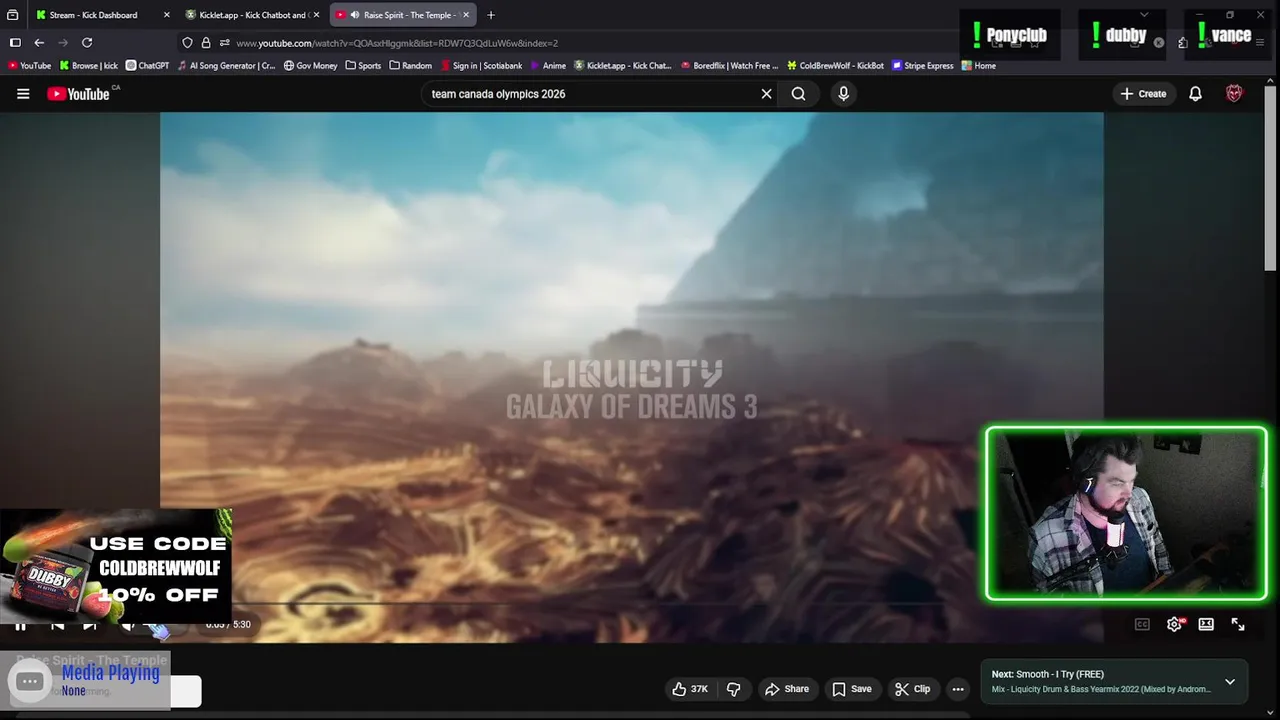
Task: Open the Gov Money bookmark
Action: 310,66
